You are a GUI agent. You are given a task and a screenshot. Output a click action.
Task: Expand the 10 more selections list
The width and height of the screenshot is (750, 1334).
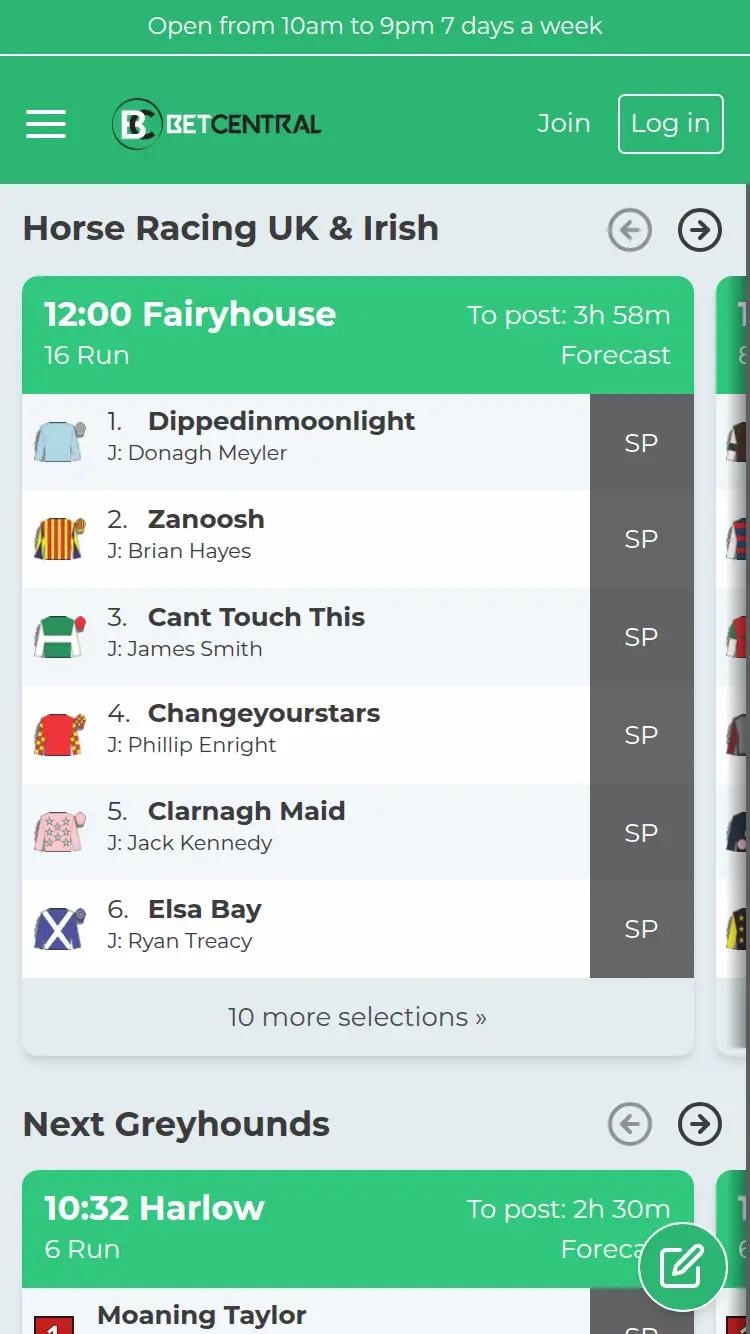point(357,1016)
